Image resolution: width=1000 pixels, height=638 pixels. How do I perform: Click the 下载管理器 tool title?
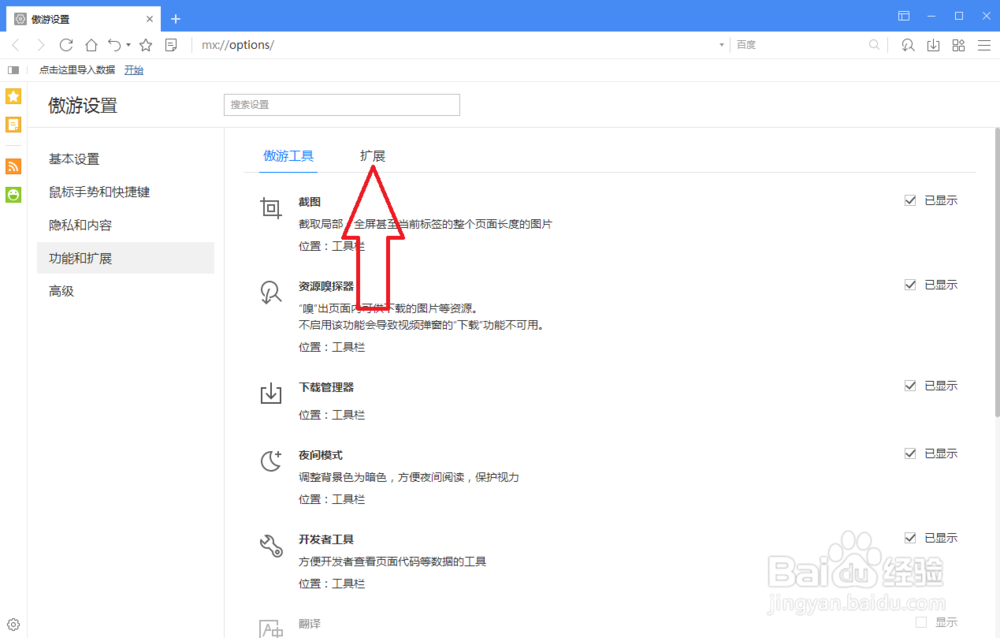click(x=326, y=387)
